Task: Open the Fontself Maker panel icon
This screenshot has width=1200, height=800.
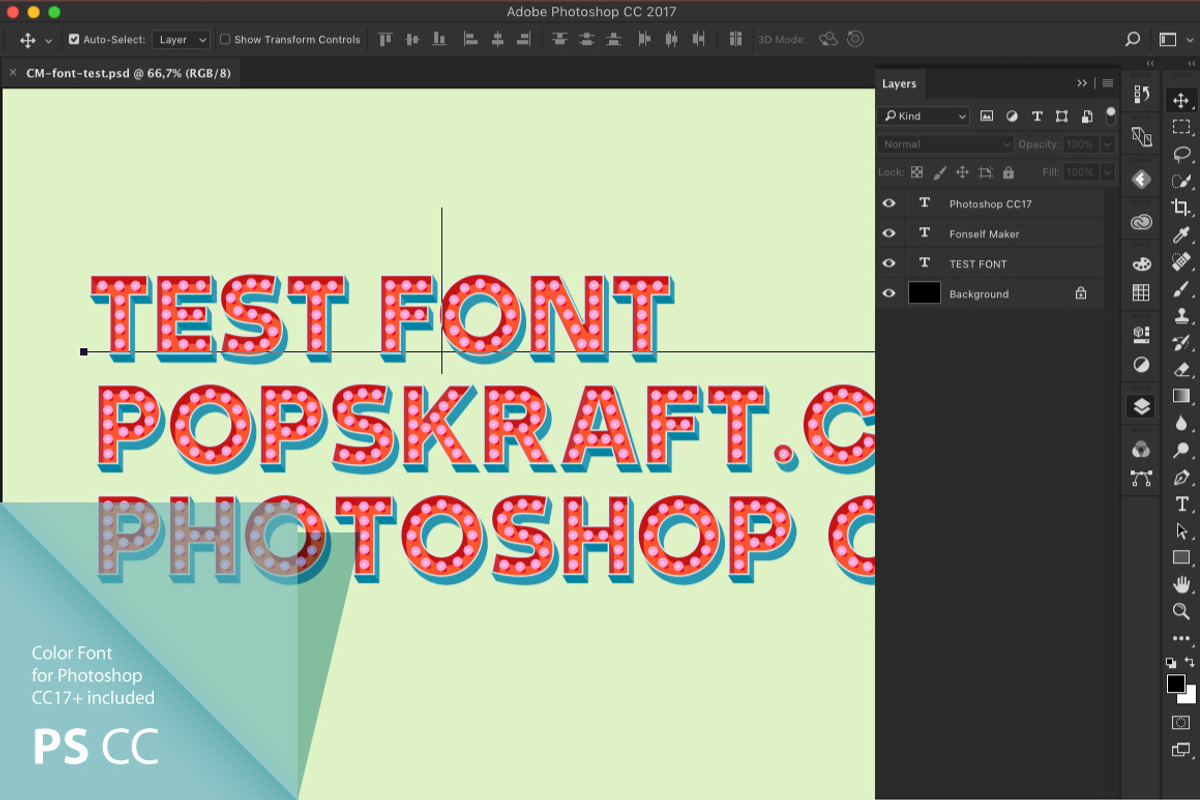Action: tap(1141, 179)
